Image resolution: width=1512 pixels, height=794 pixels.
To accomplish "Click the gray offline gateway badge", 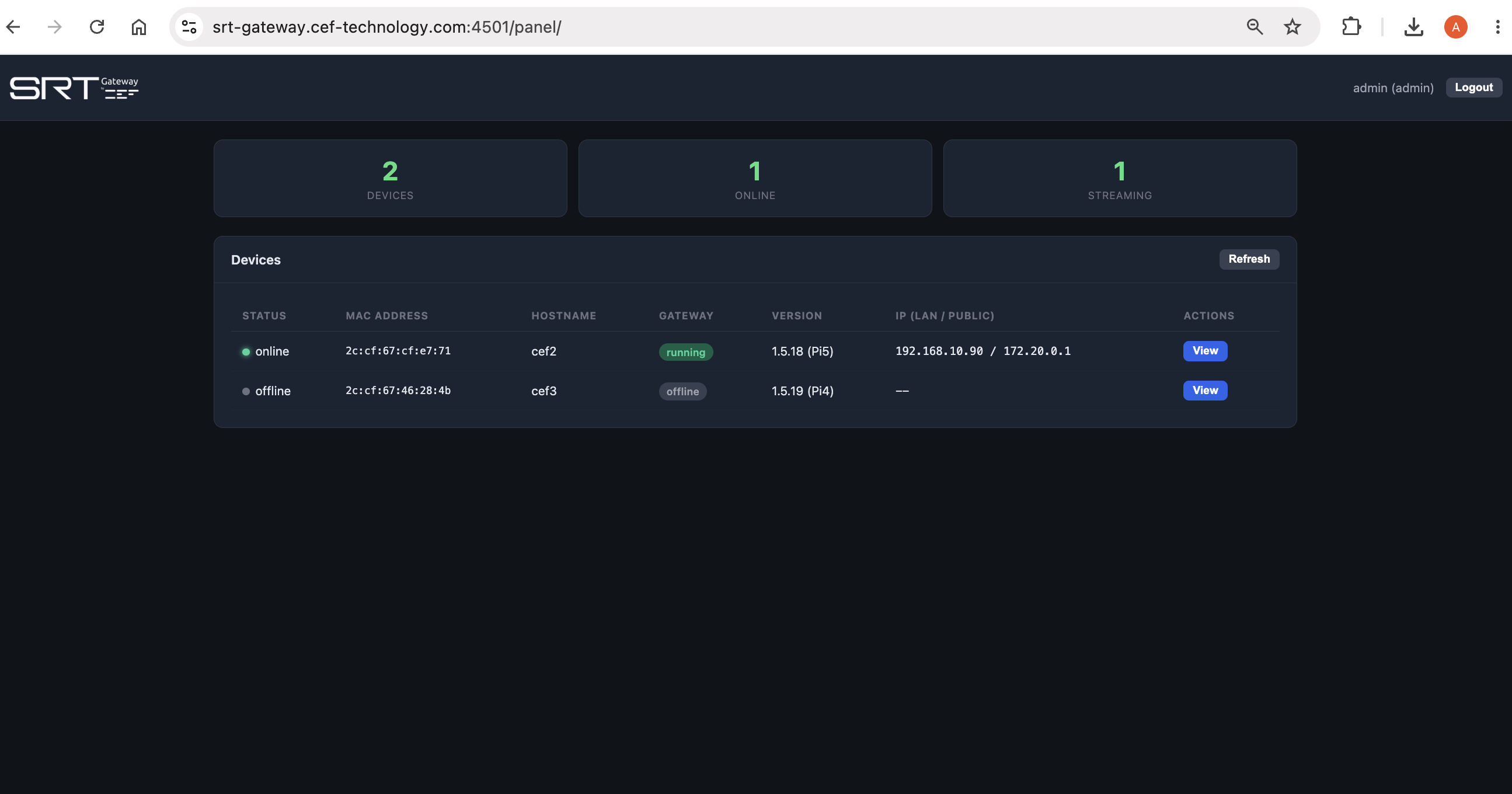I will point(682,391).
